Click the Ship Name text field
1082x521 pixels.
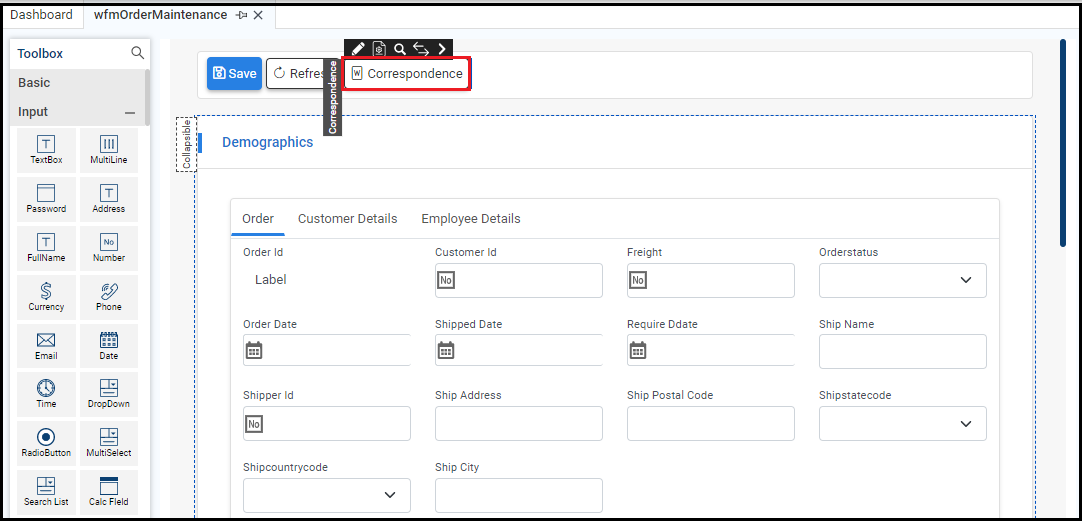[x=903, y=352]
